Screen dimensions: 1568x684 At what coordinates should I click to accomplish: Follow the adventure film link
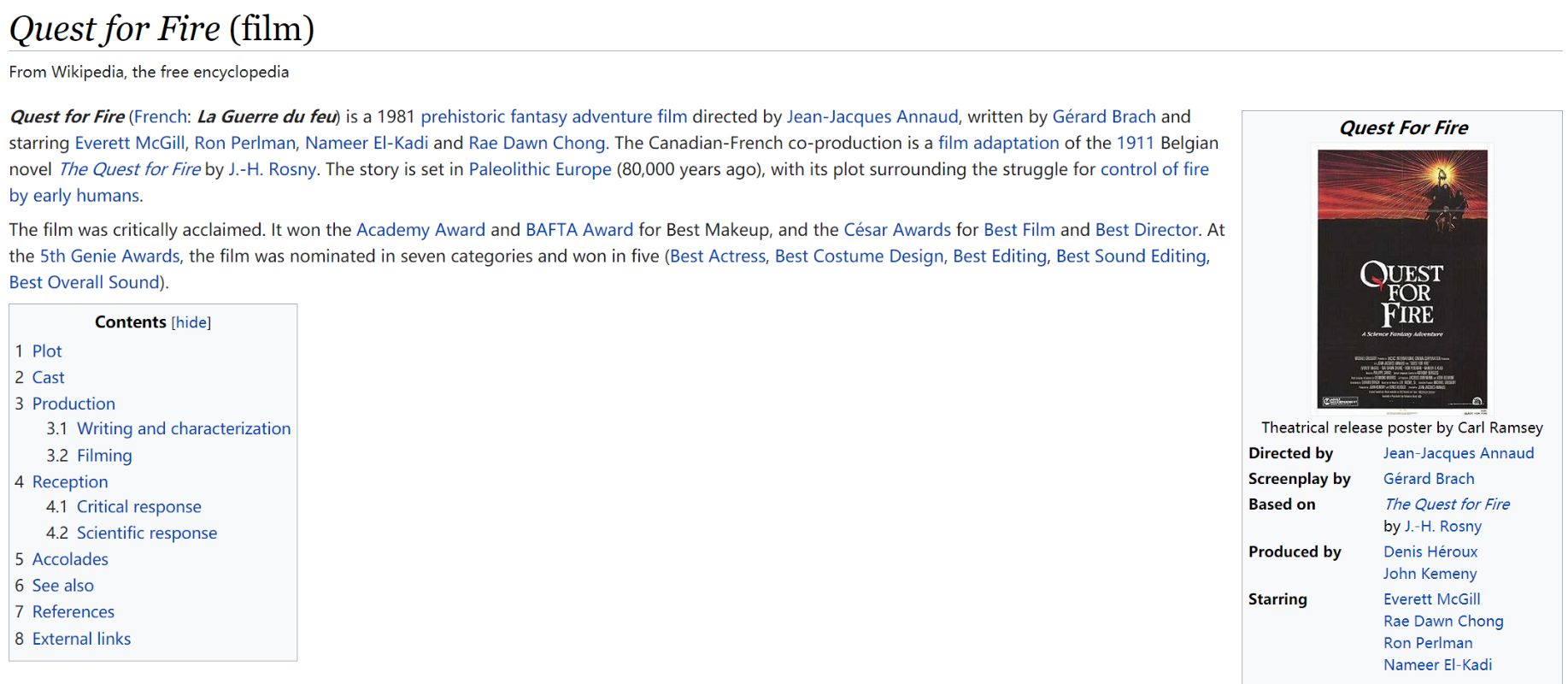tap(630, 116)
